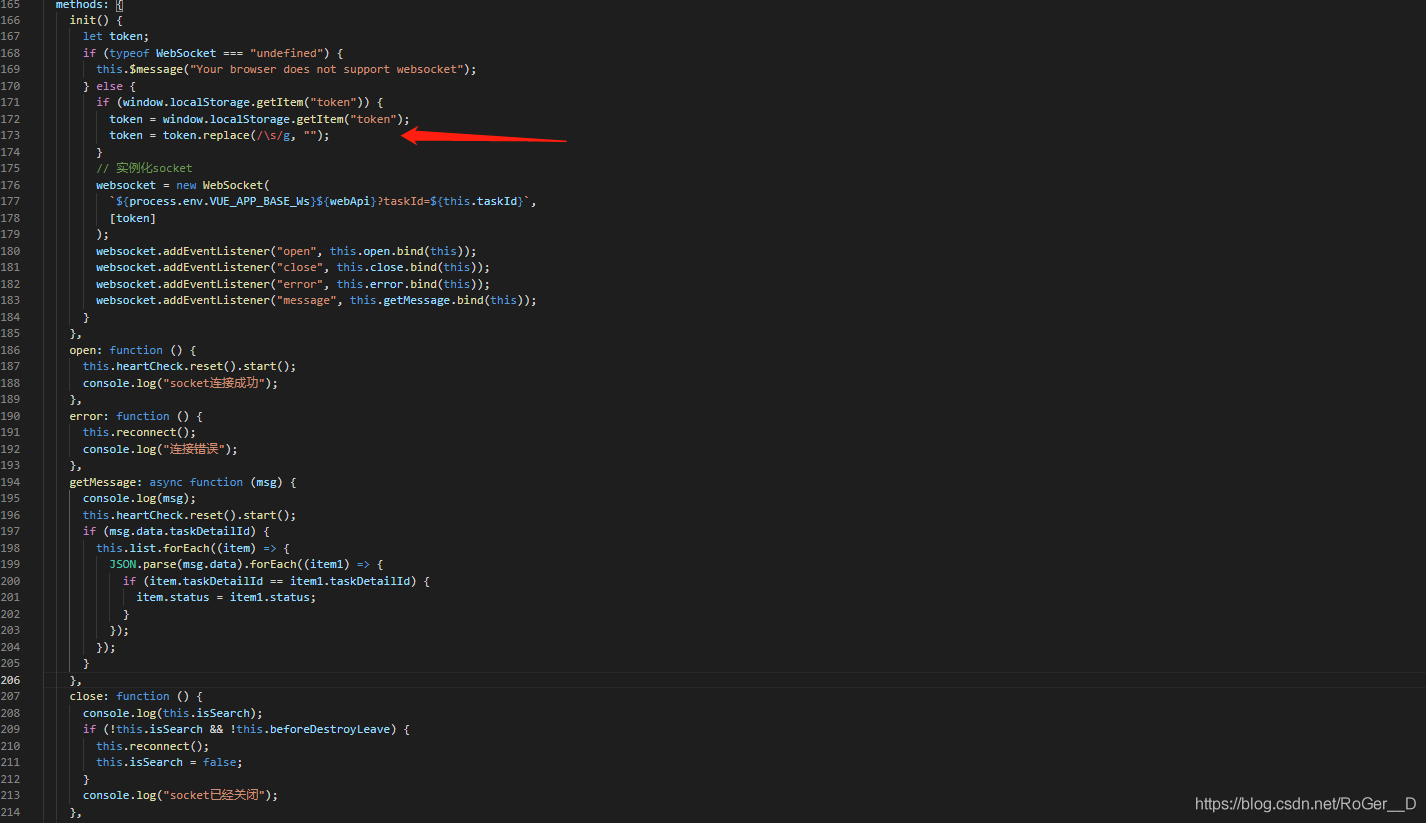
Task: Click this.reconnect(); on line 191
Action: pyautogui.click(x=140, y=432)
